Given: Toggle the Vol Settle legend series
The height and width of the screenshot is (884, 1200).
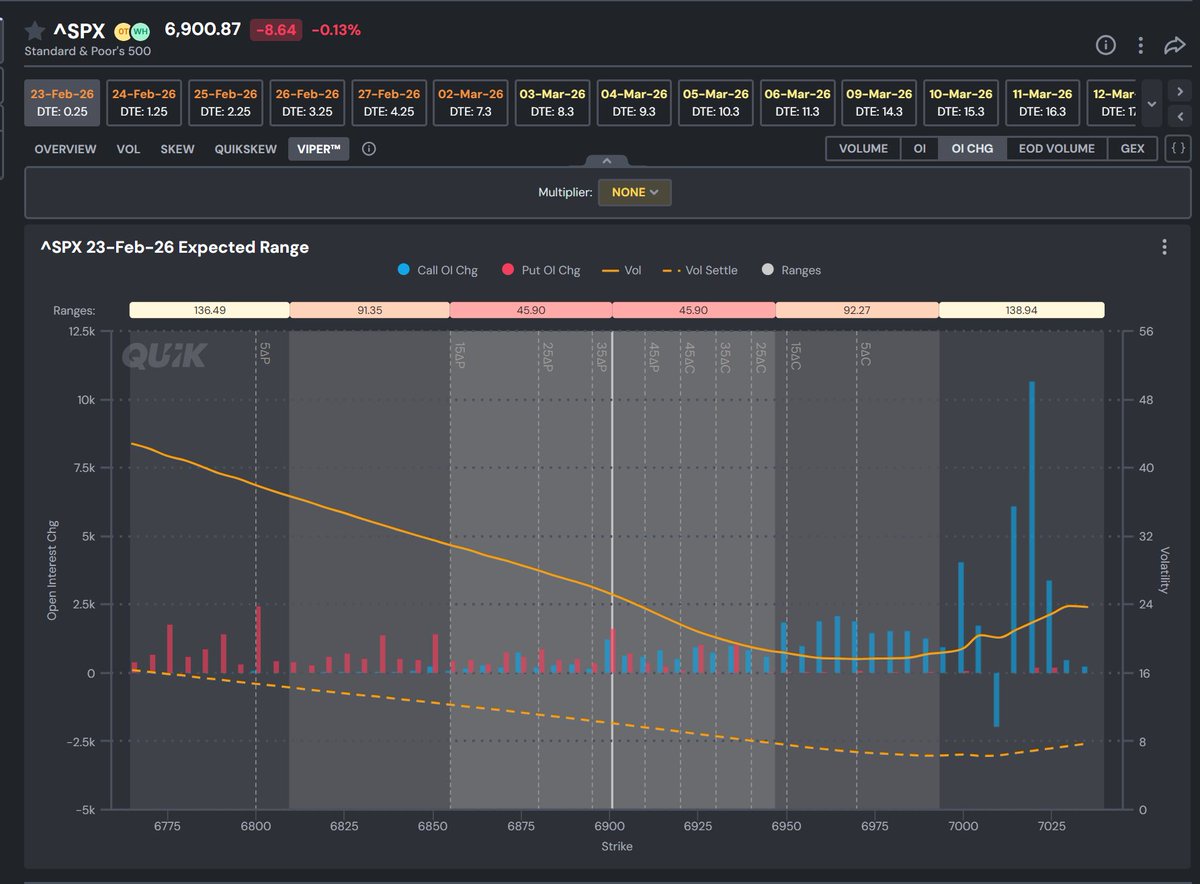Looking at the screenshot, I should (701, 270).
